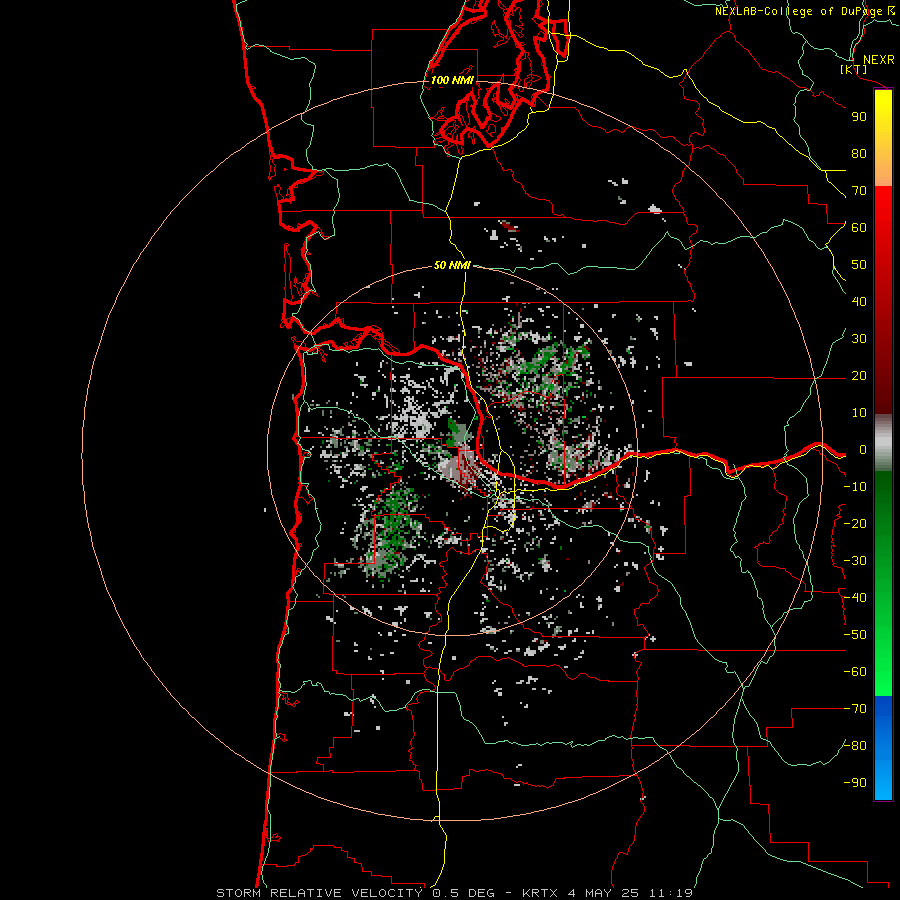900x900 pixels.
Task: Click the -10 value on the velocity scale
Action: click(855, 487)
